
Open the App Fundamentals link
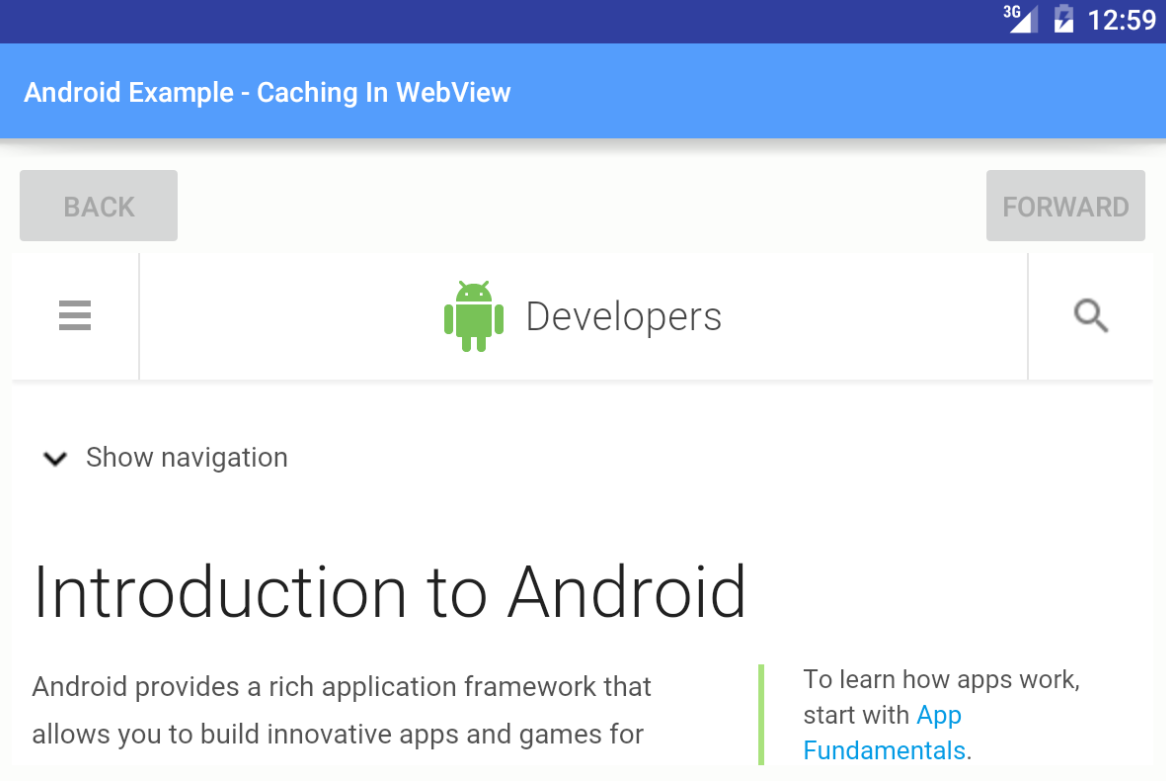tap(885, 733)
